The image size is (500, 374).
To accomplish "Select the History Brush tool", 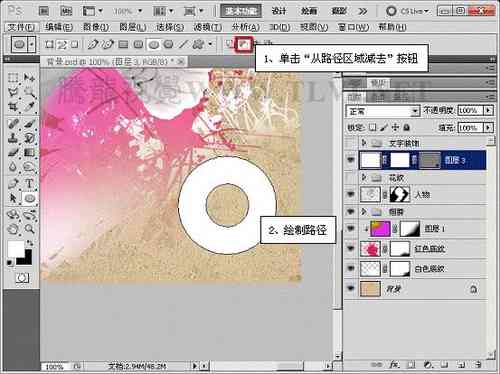I will point(29,138).
